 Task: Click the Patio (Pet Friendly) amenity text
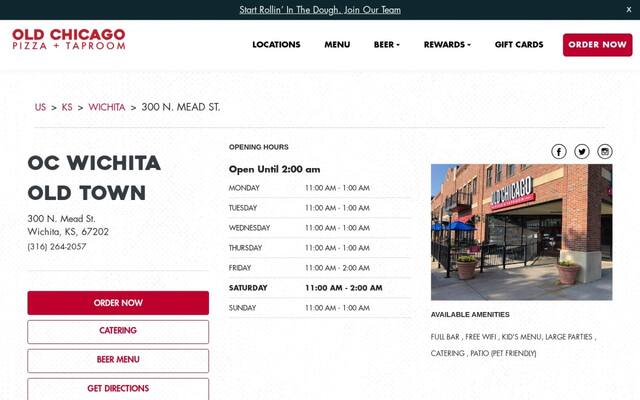(x=503, y=353)
